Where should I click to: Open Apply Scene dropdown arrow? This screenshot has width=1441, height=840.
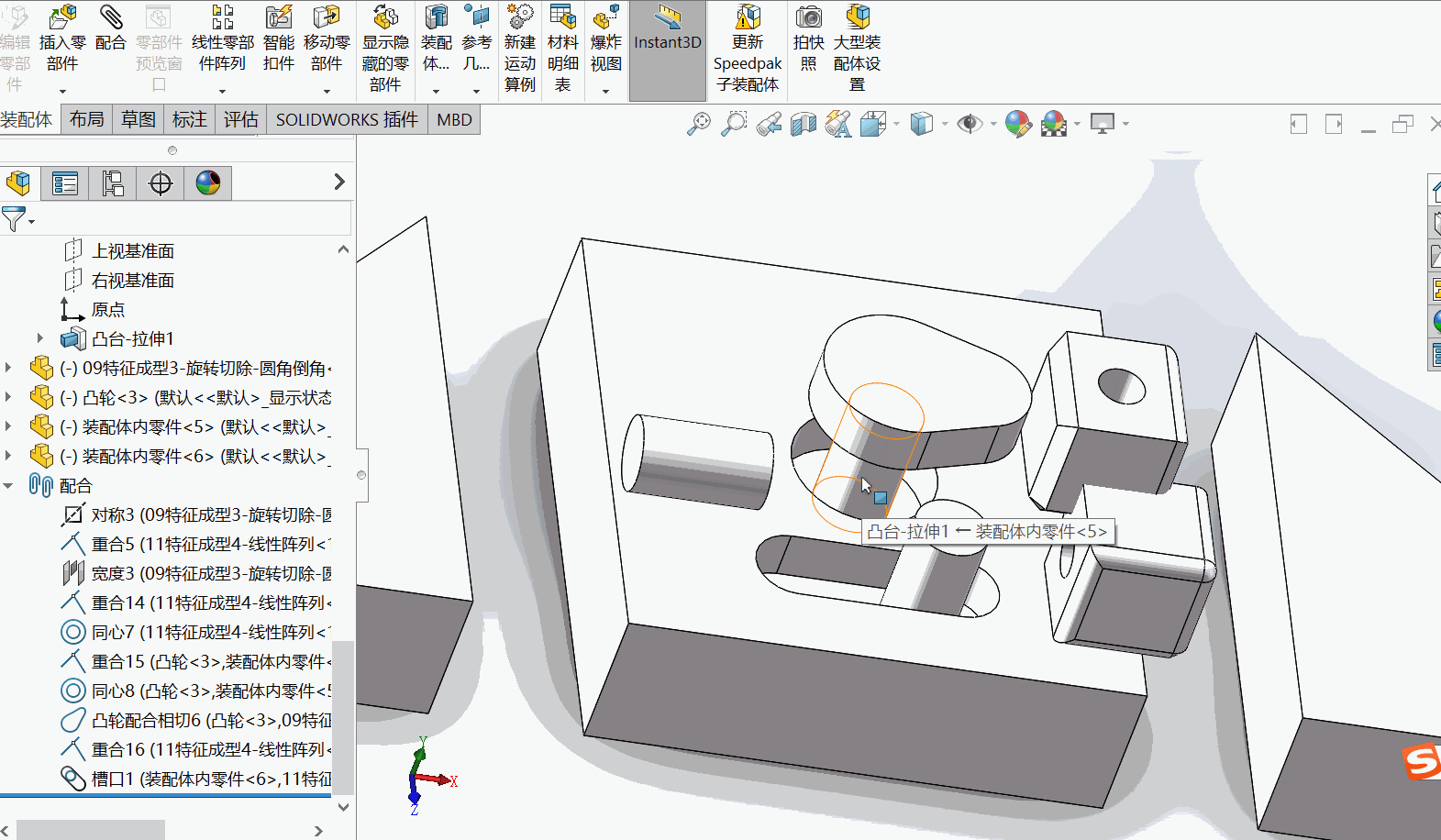coord(1077,124)
